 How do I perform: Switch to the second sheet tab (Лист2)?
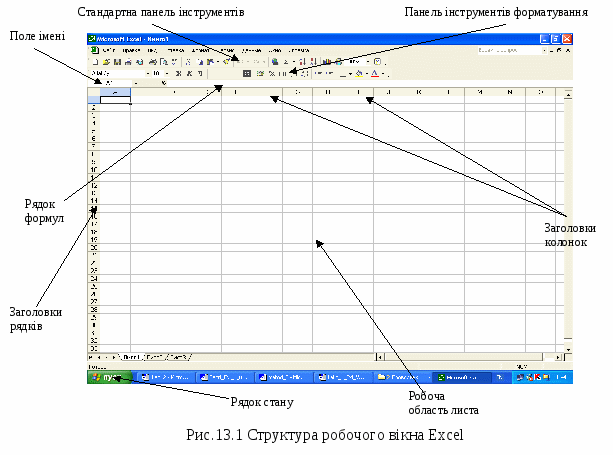pos(155,357)
